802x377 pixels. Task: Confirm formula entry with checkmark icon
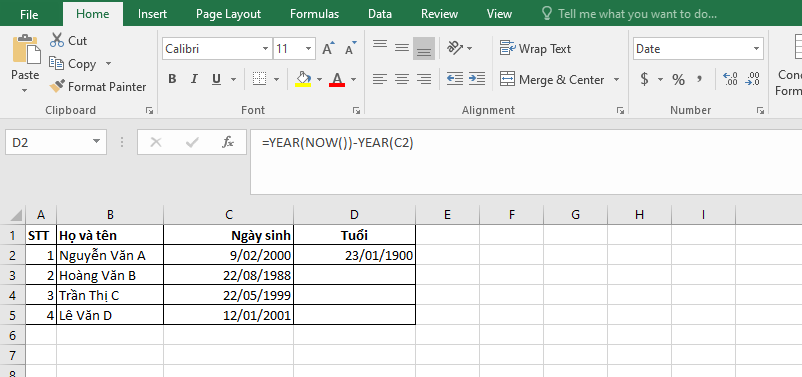(x=192, y=142)
